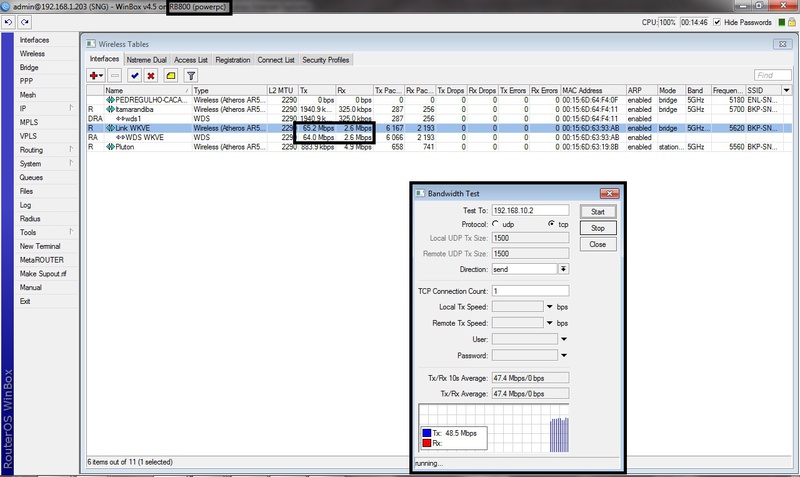Click the yellow Comment toolbar button
This screenshot has width=800, height=477.
(x=170, y=75)
